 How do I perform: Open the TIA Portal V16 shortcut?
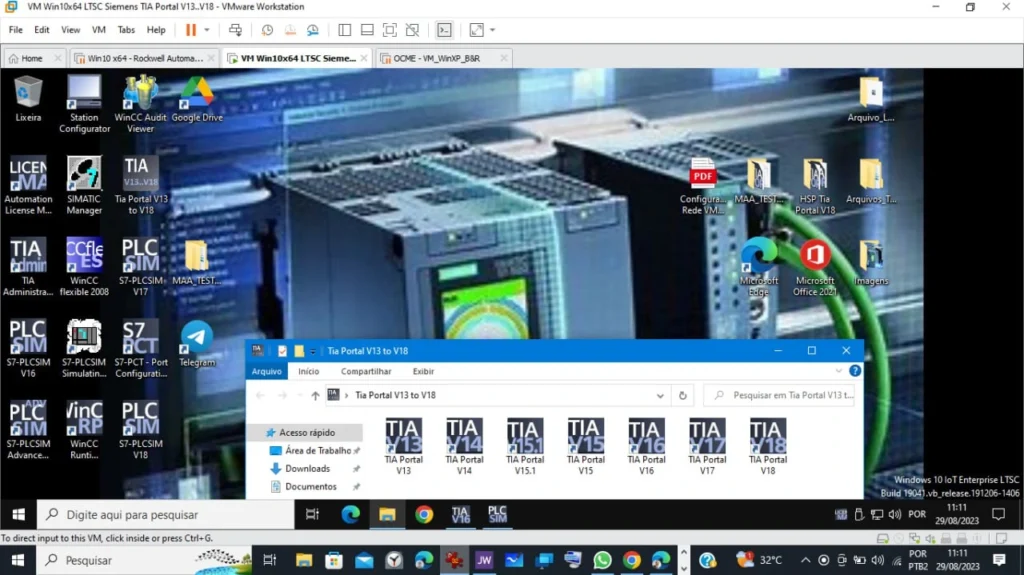pyautogui.click(x=646, y=446)
